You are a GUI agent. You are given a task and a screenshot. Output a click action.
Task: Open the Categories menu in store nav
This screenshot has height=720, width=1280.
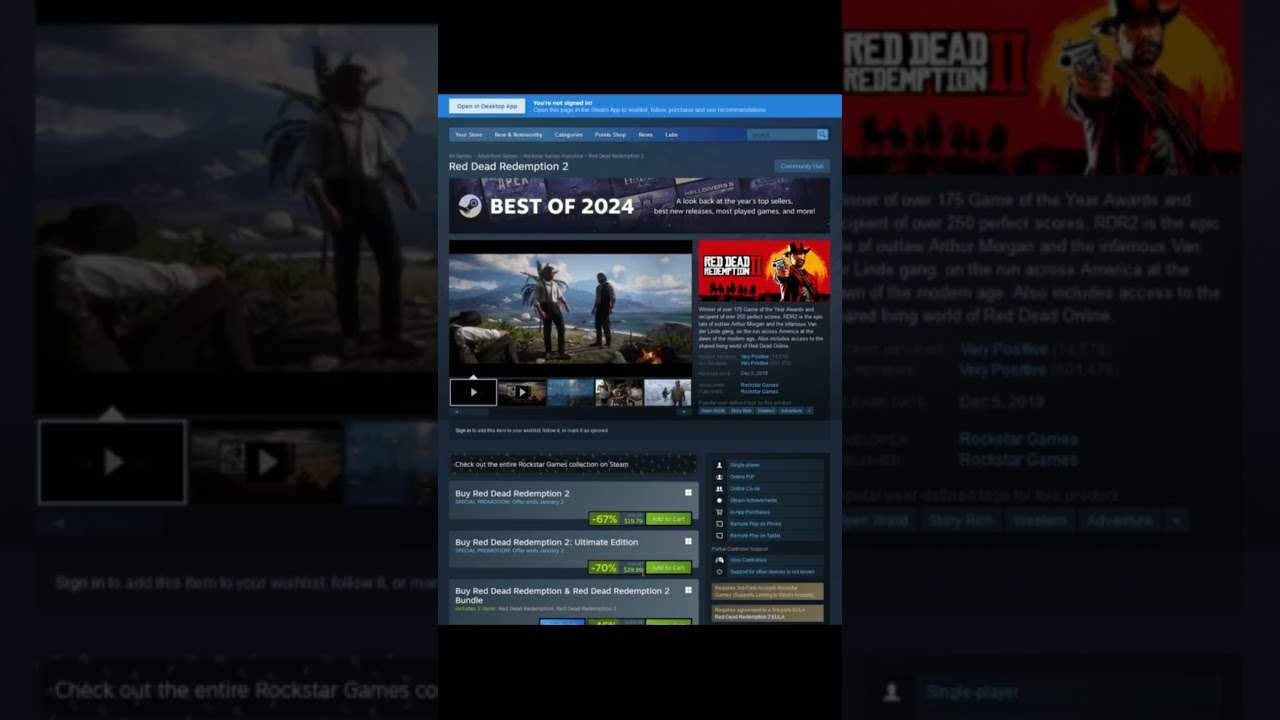point(568,135)
